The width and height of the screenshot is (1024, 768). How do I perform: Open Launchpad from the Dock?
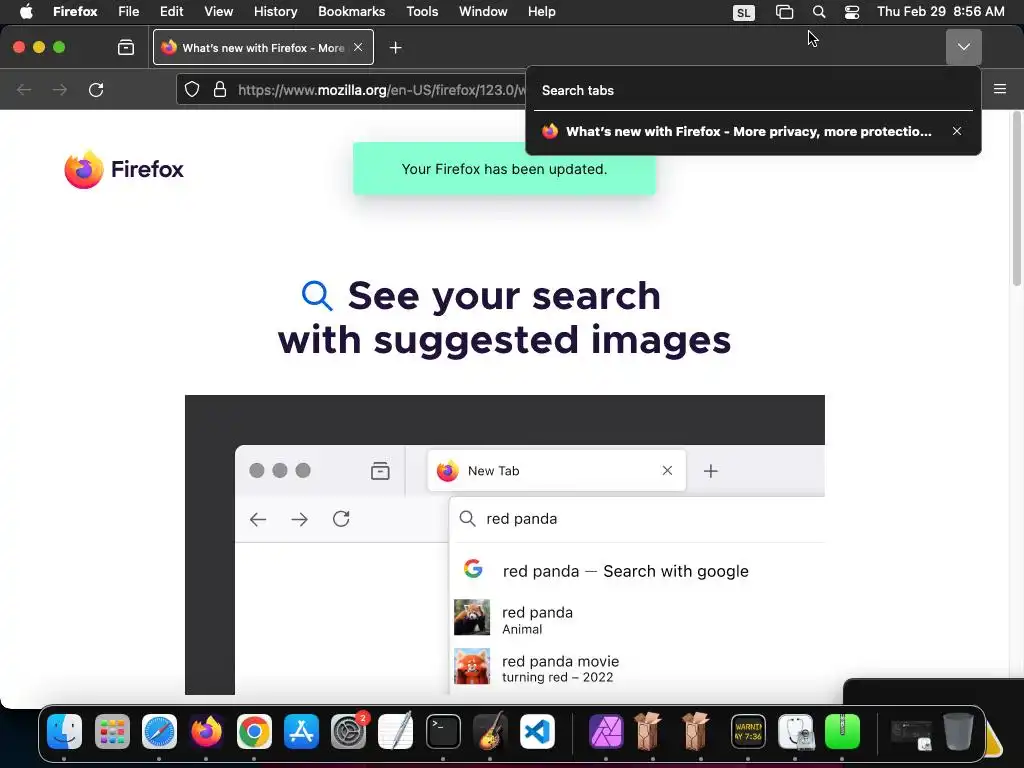coord(112,731)
